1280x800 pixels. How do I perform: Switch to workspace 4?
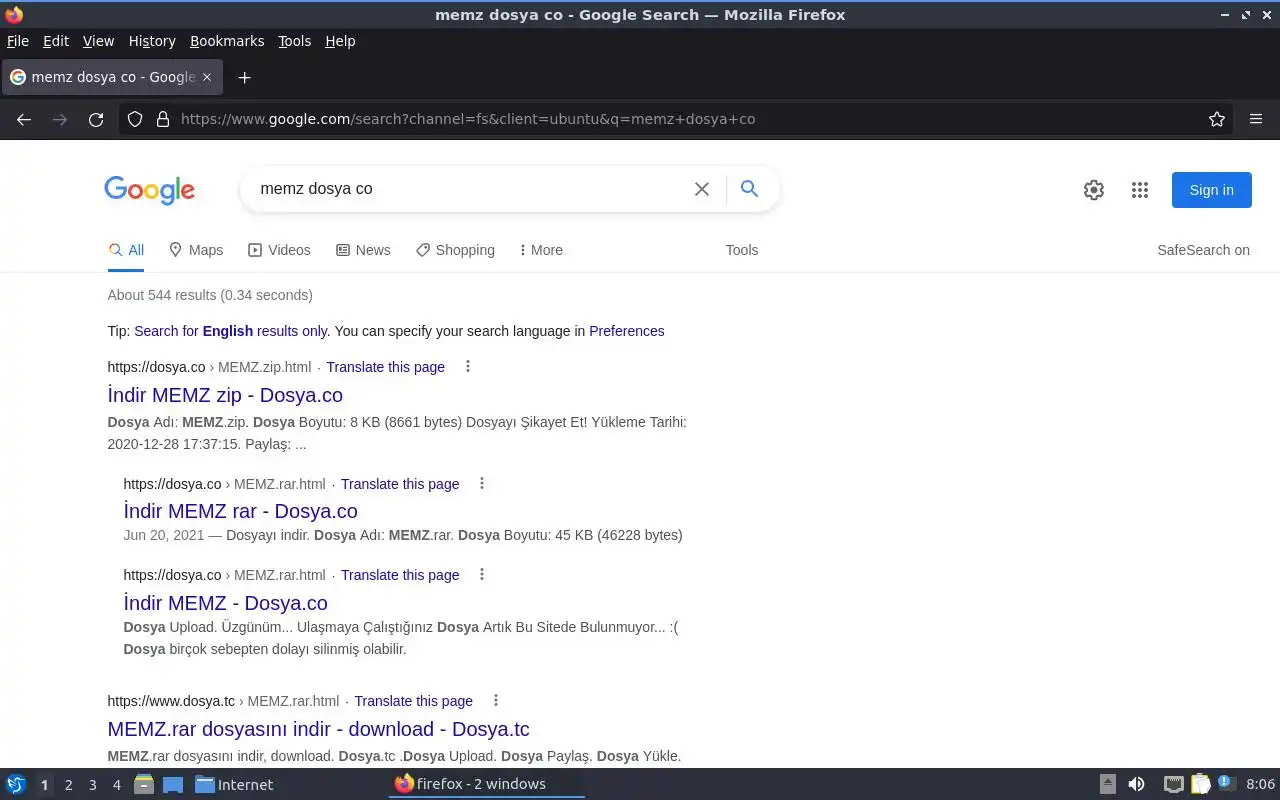coord(116,785)
